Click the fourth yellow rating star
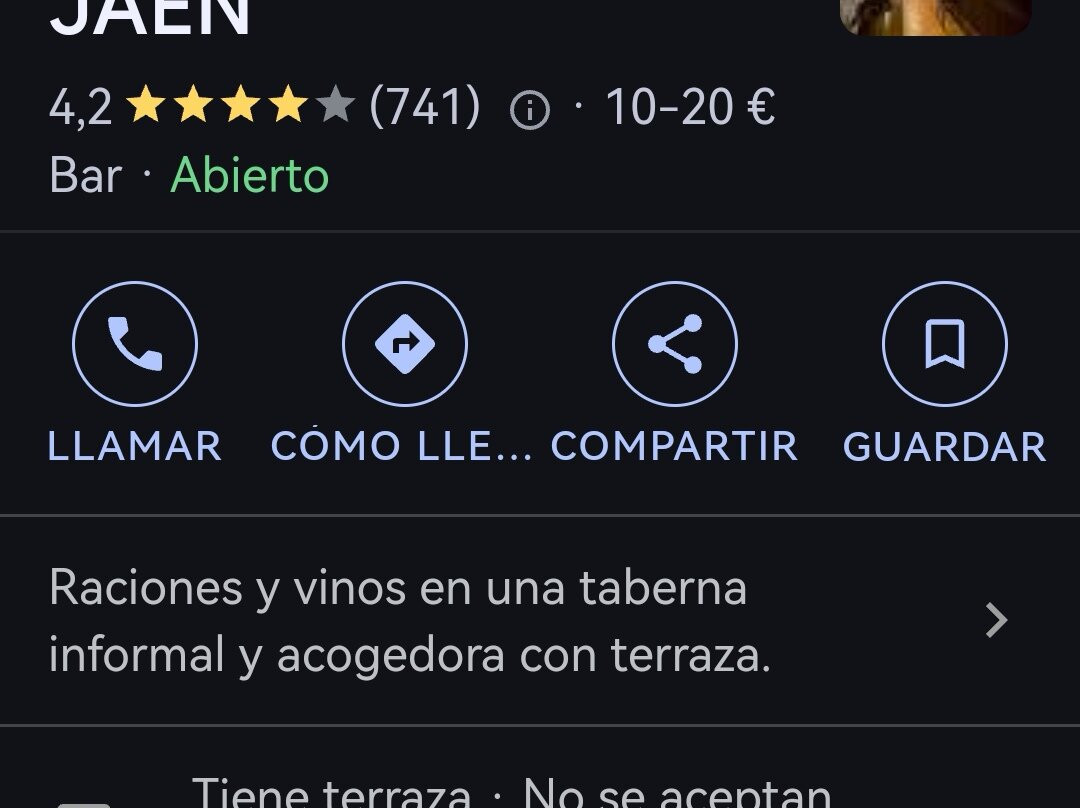 [x=287, y=104]
